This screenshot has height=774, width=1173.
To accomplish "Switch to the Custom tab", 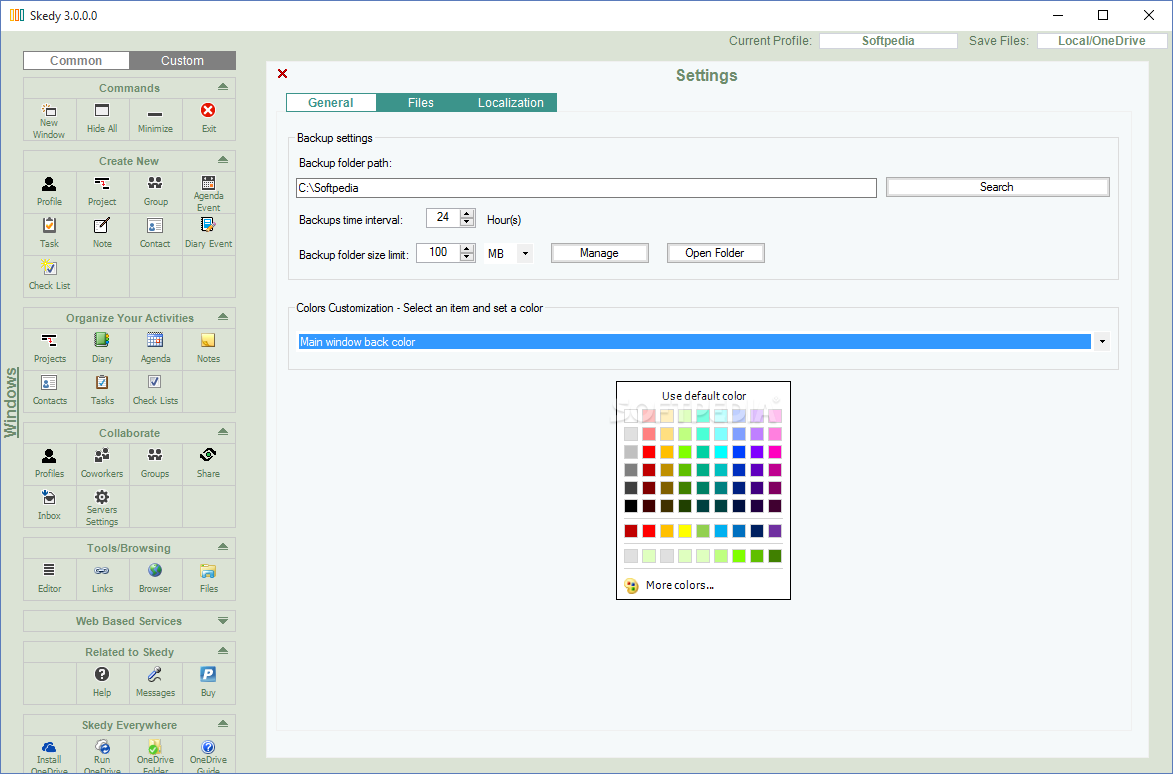I will pyautogui.click(x=183, y=61).
